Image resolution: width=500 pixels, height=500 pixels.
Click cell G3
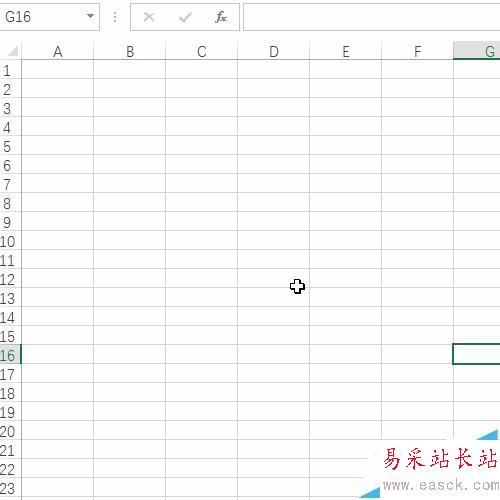pyautogui.click(x=477, y=108)
